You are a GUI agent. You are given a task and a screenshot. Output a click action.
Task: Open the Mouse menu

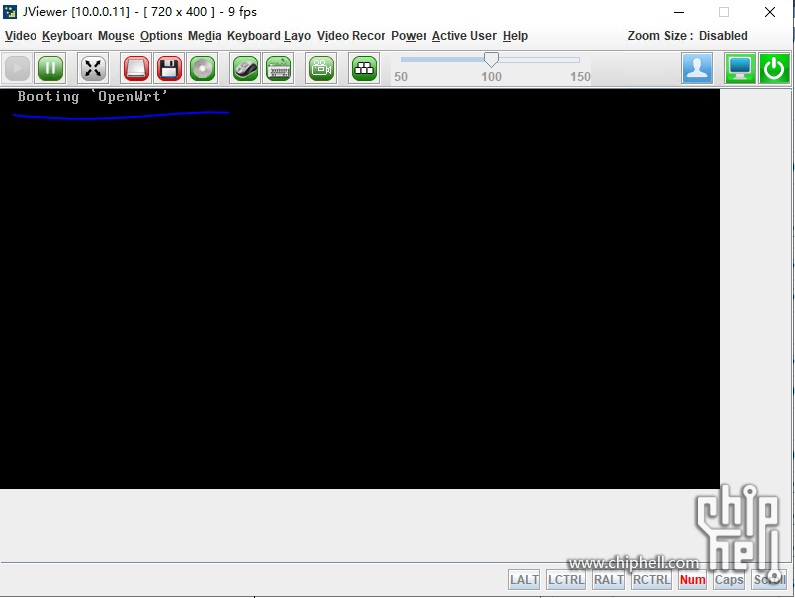(x=116, y=36)
